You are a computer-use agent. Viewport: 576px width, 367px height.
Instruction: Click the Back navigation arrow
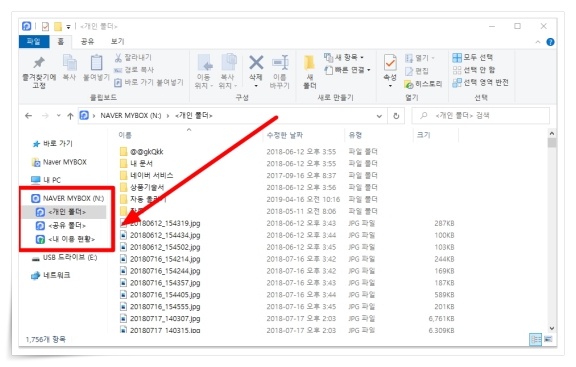pos(28,116)
